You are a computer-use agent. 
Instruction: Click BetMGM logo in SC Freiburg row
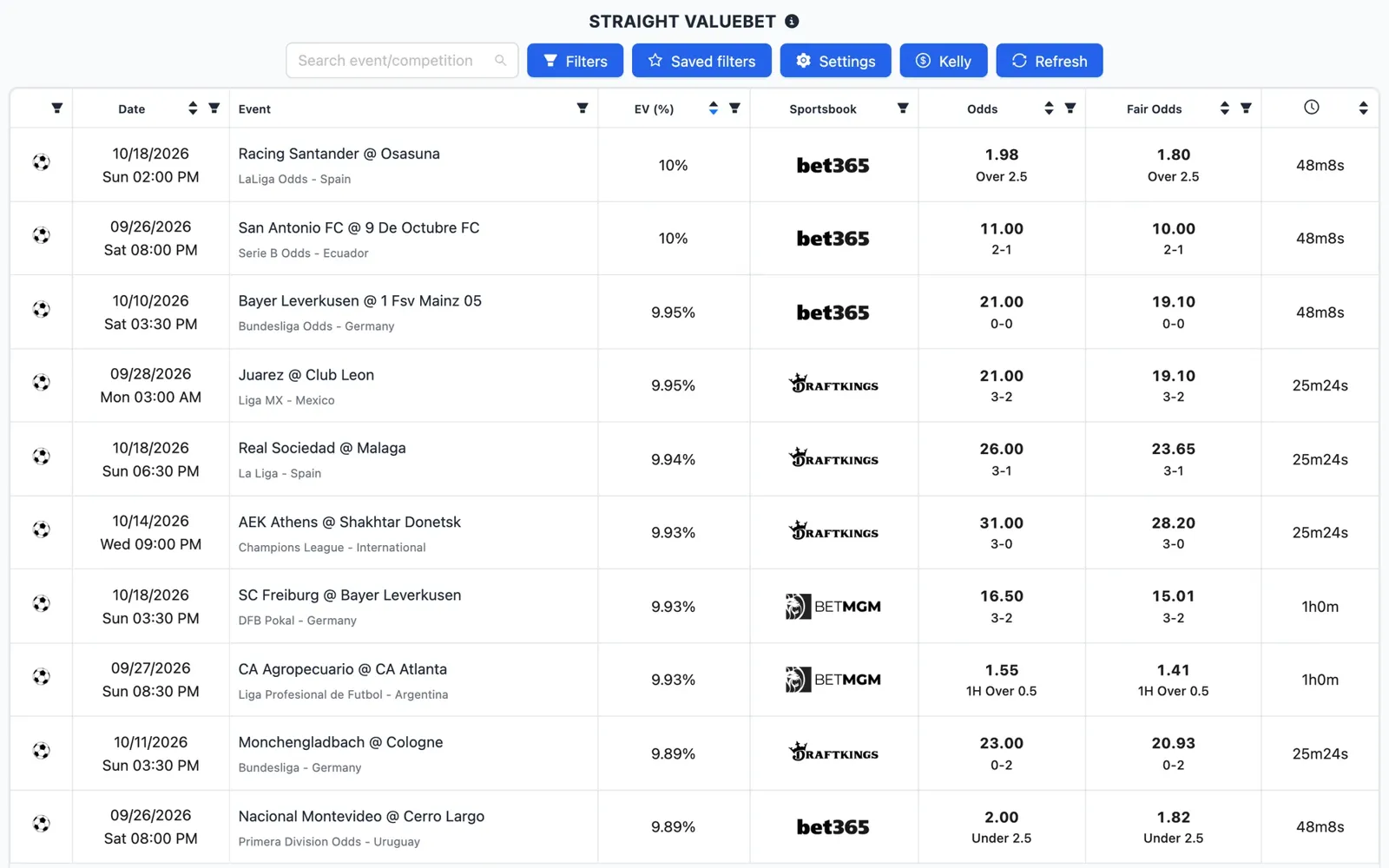[833, 607]
